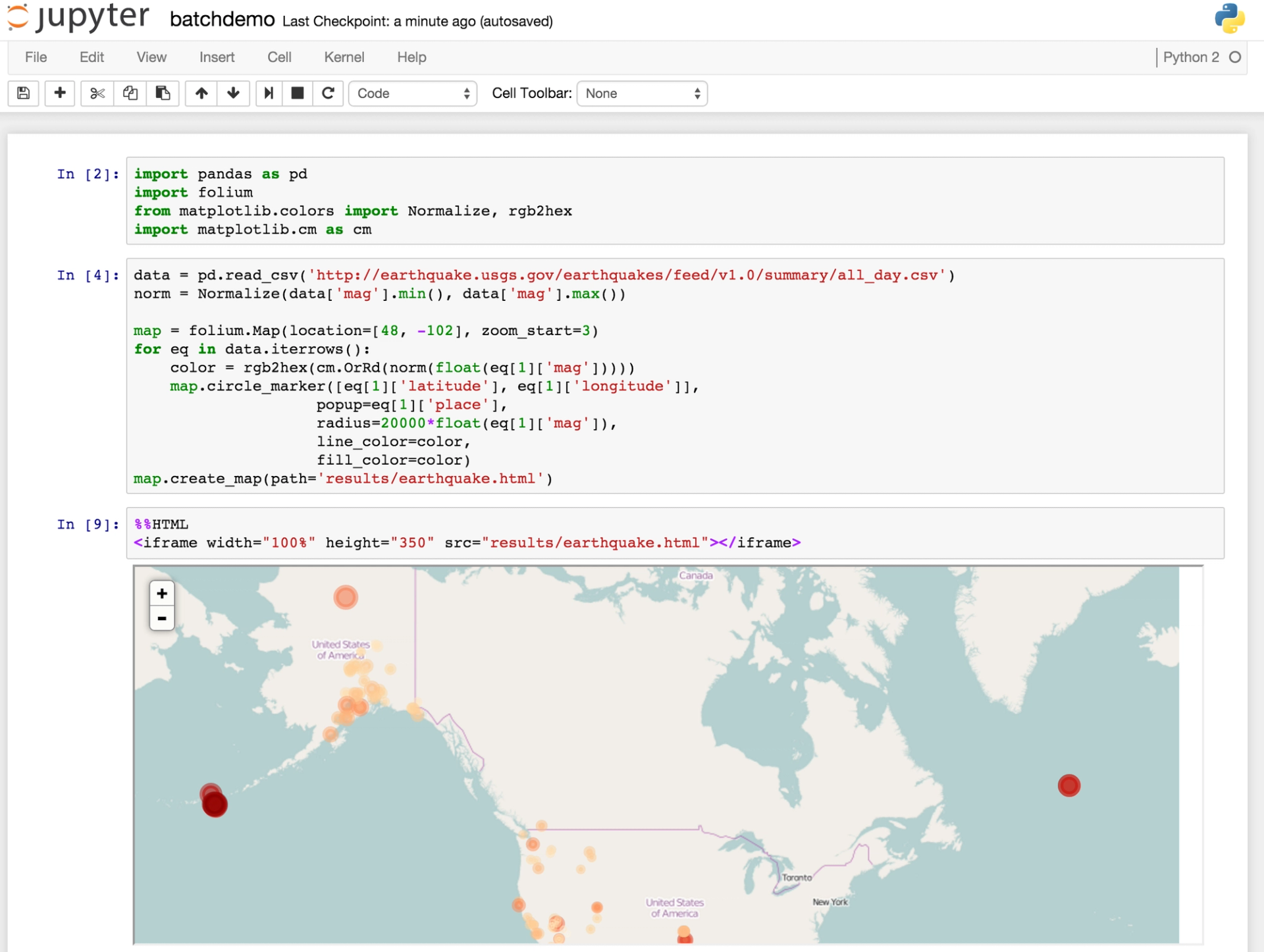Image resolution: width=1264 pixels, height=952 pixels.
Task: Click the move cell up icon
Action: click(200, 93)
